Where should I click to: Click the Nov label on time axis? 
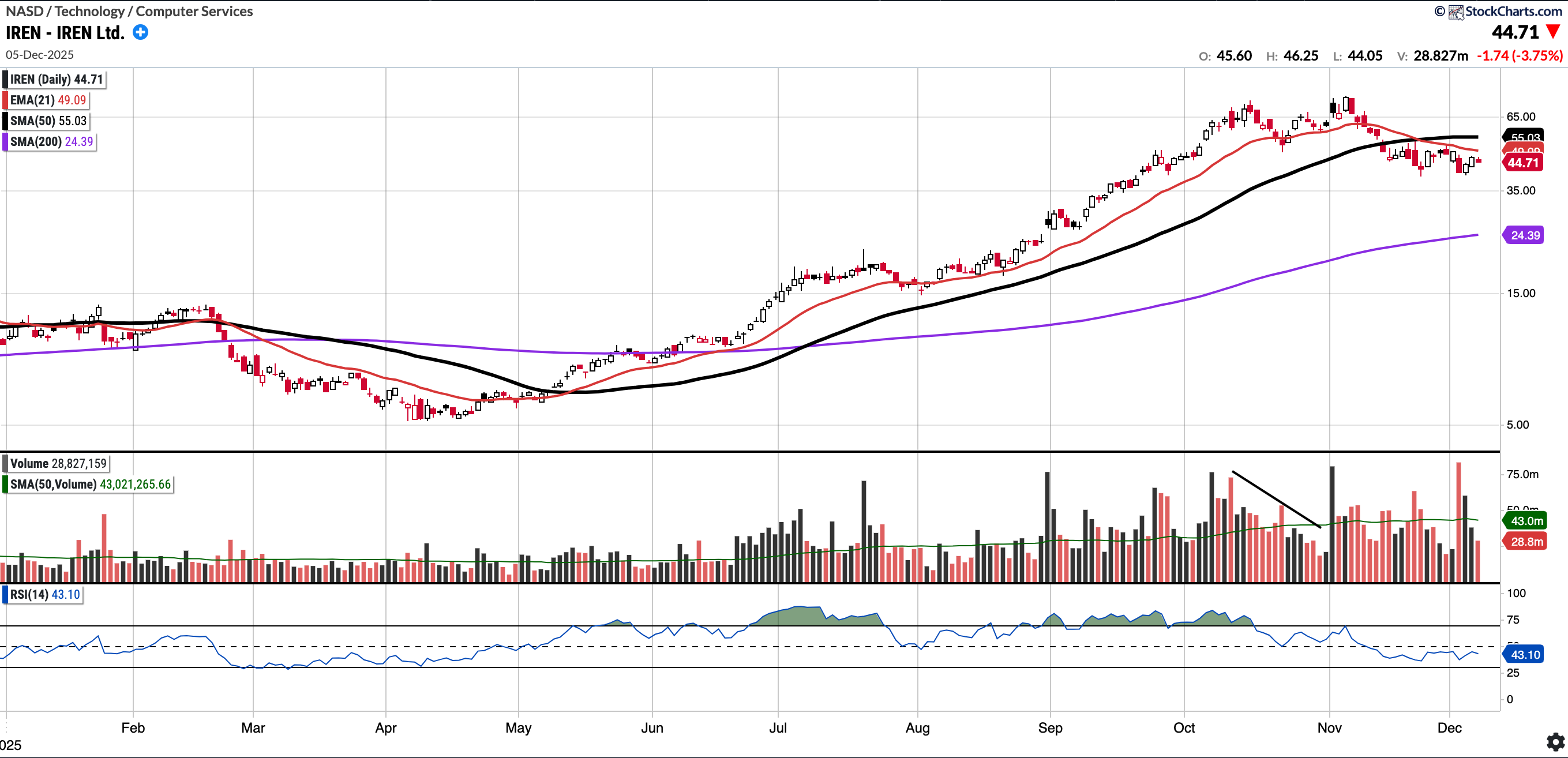[x=1329, y=727]
